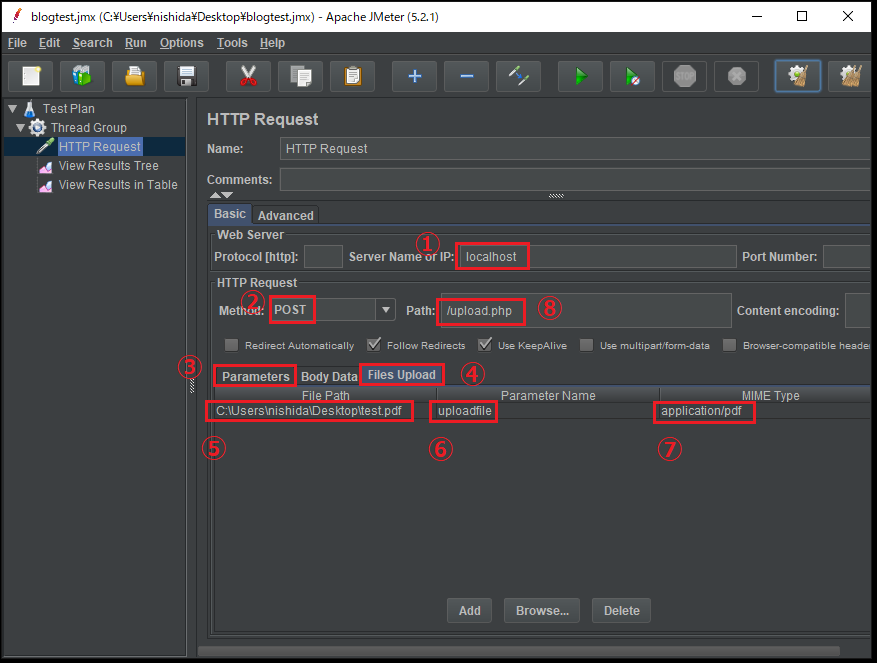Screen dimensions: 877x663
Task: Click the Comments input field
Action: coord(575,180)
